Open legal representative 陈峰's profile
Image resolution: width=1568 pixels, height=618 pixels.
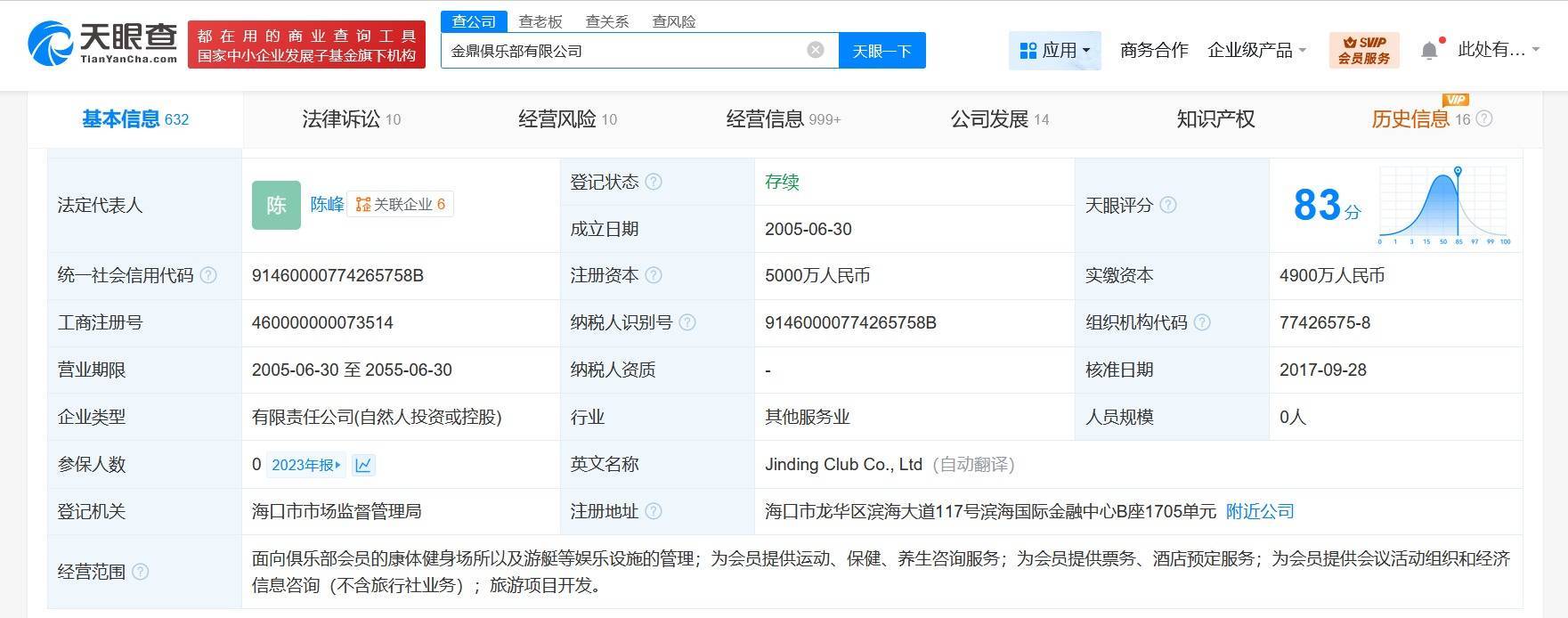click(327, 205)
